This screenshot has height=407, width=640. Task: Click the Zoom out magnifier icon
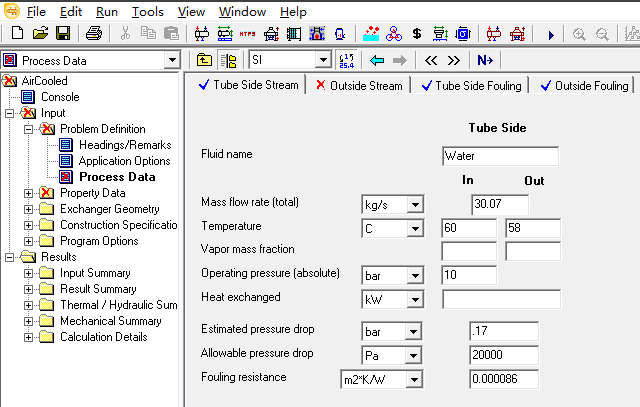[602, 34]
